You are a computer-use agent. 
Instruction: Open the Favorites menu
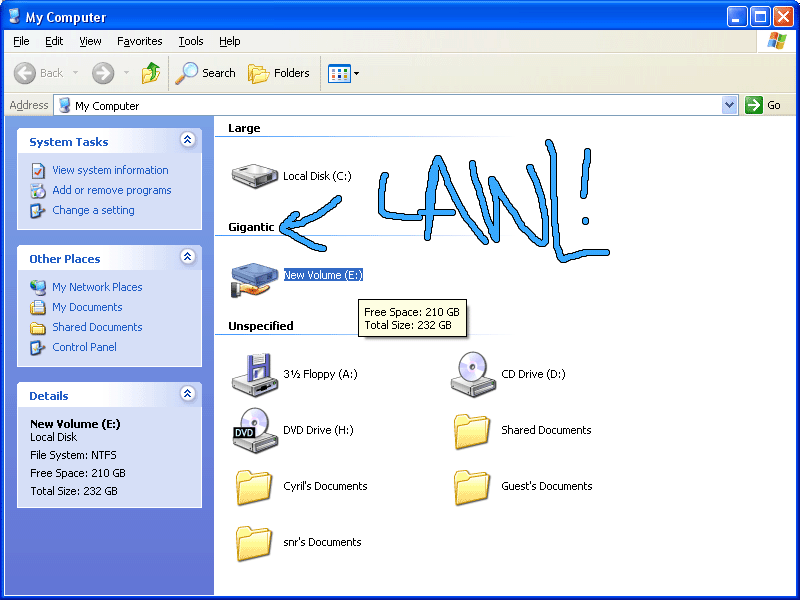139,41
